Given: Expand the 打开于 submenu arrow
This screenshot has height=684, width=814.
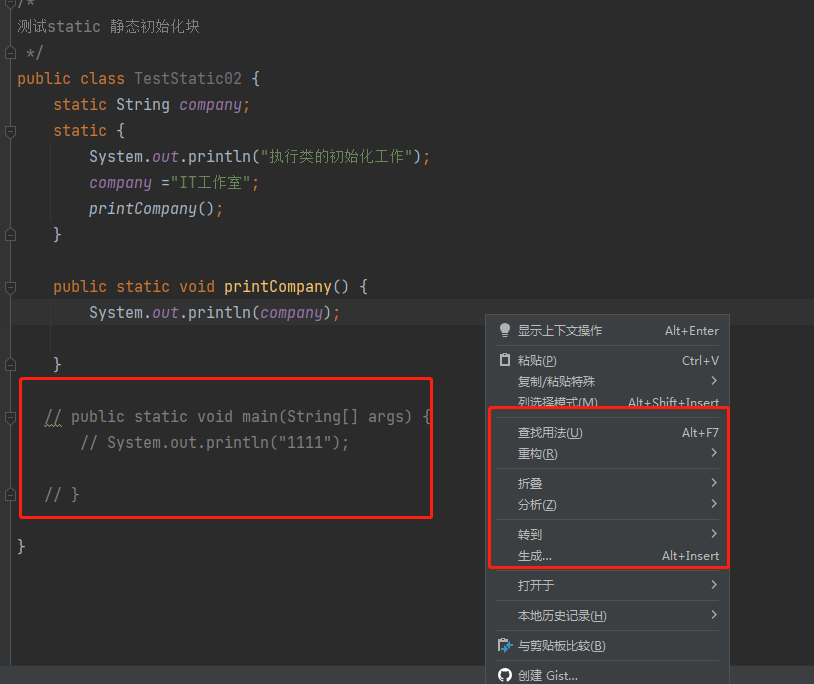Looking at the screenshot, I should [714, 585].
